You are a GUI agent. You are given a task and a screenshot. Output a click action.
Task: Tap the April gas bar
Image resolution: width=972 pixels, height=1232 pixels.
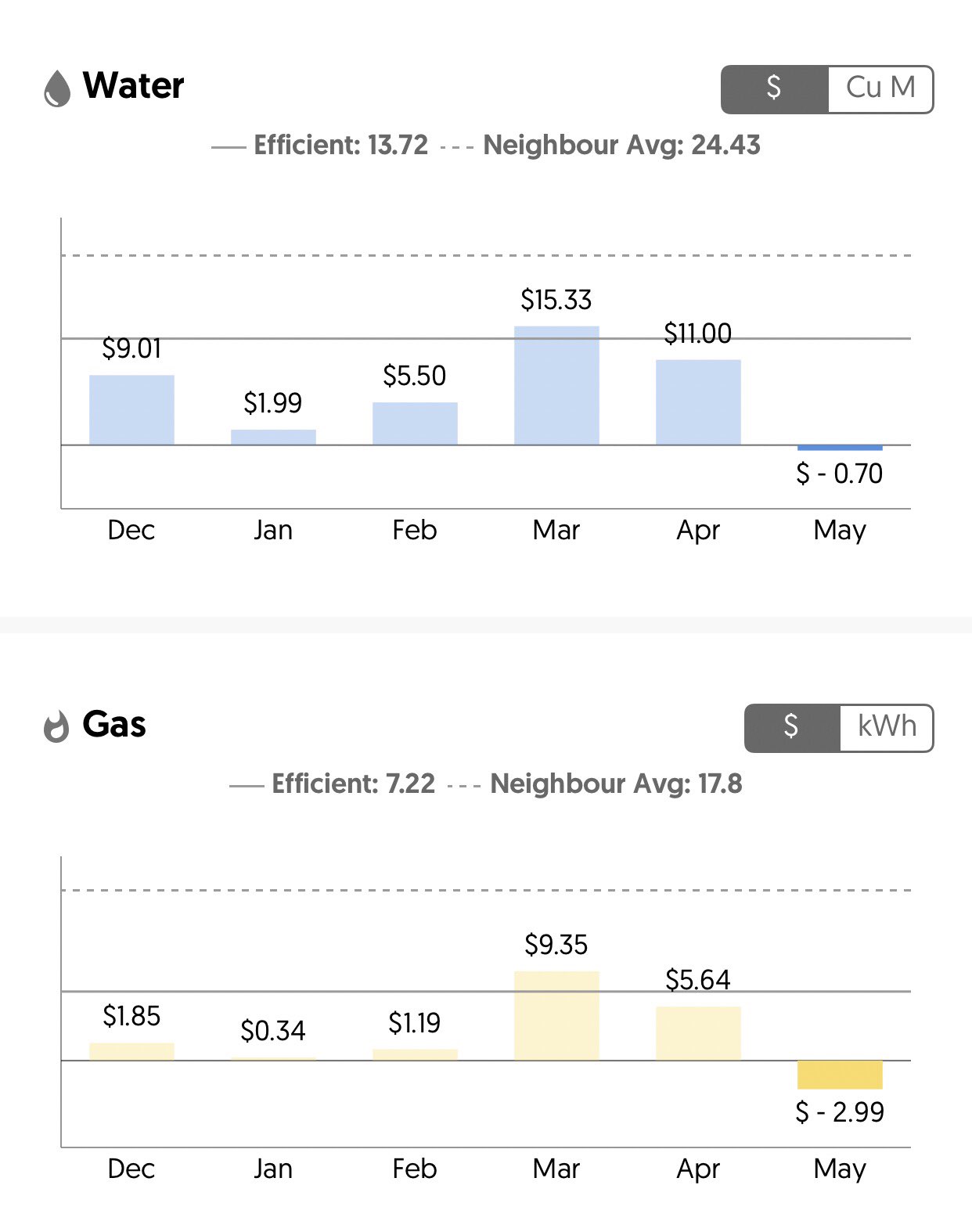tap(698, 1033)
